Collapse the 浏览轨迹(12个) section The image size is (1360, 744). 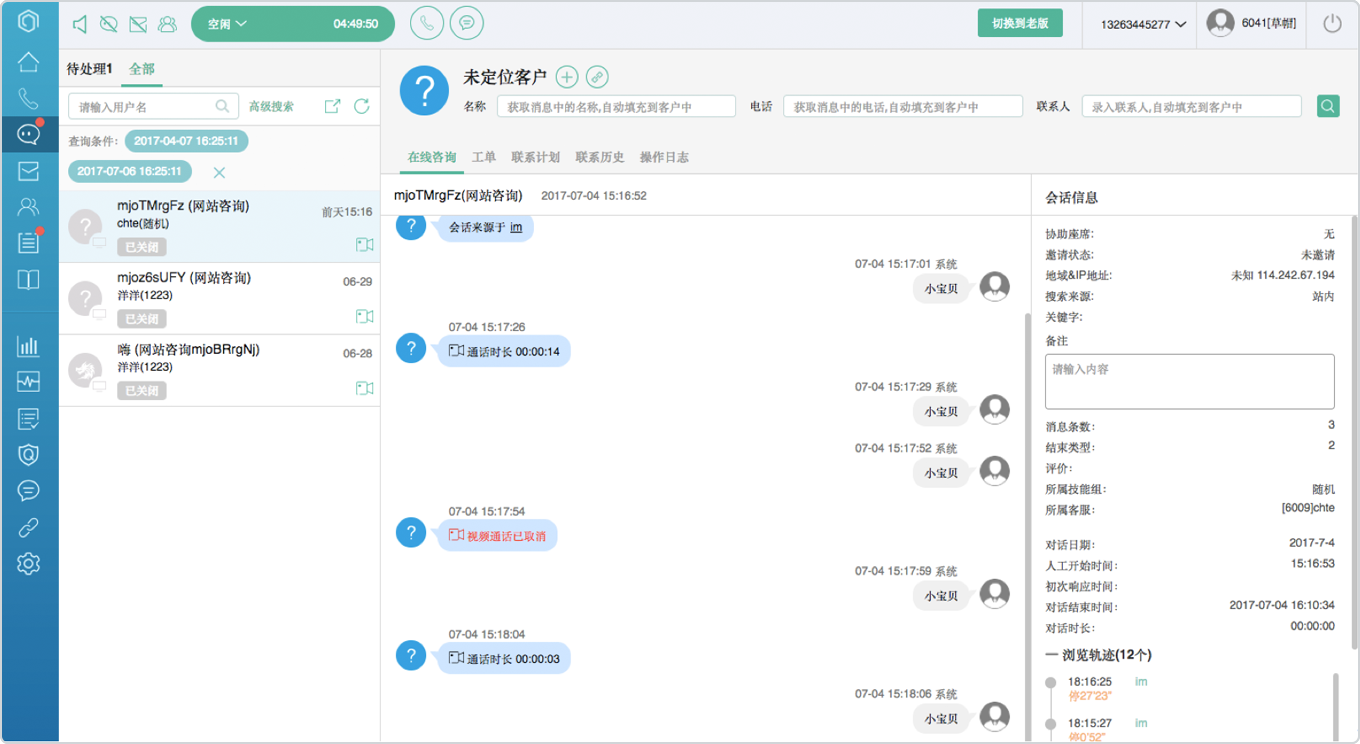point(1051,655)
